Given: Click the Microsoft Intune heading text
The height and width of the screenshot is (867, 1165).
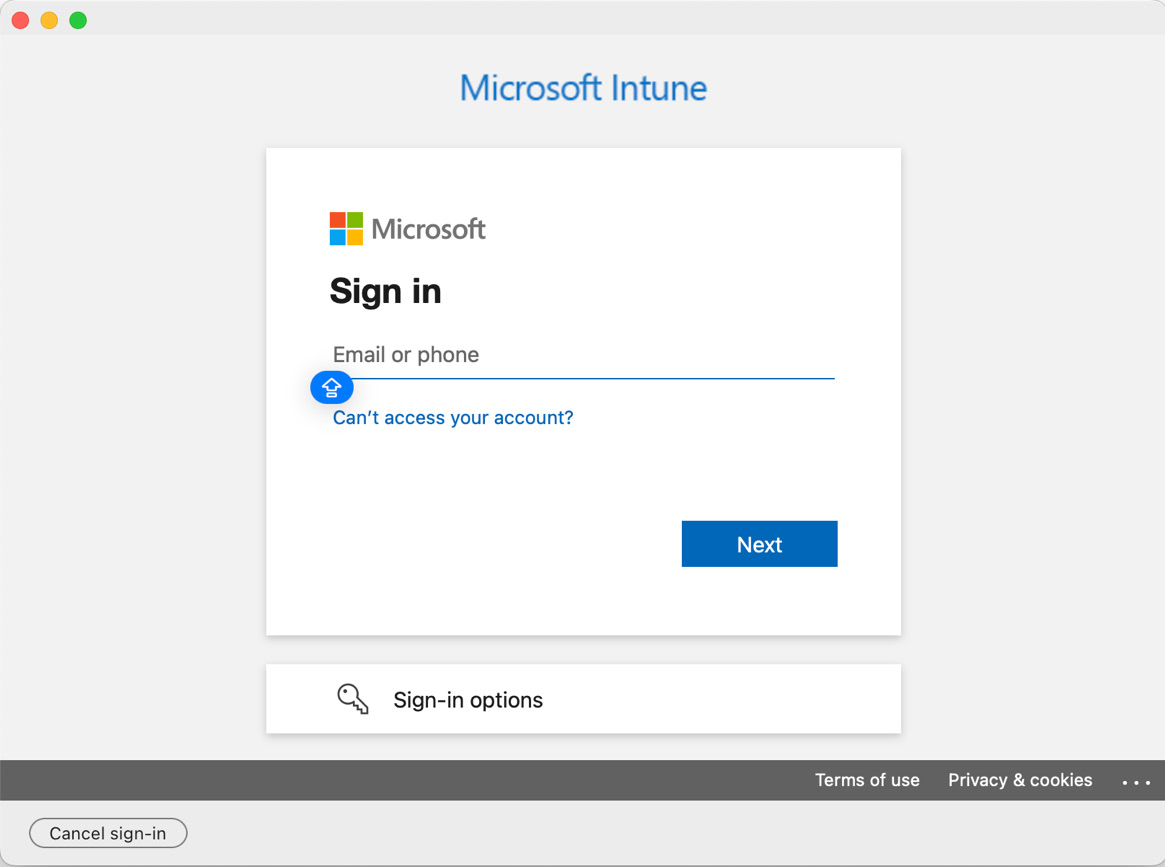Looking at the screenshot, I should click(x=583, y=88).
